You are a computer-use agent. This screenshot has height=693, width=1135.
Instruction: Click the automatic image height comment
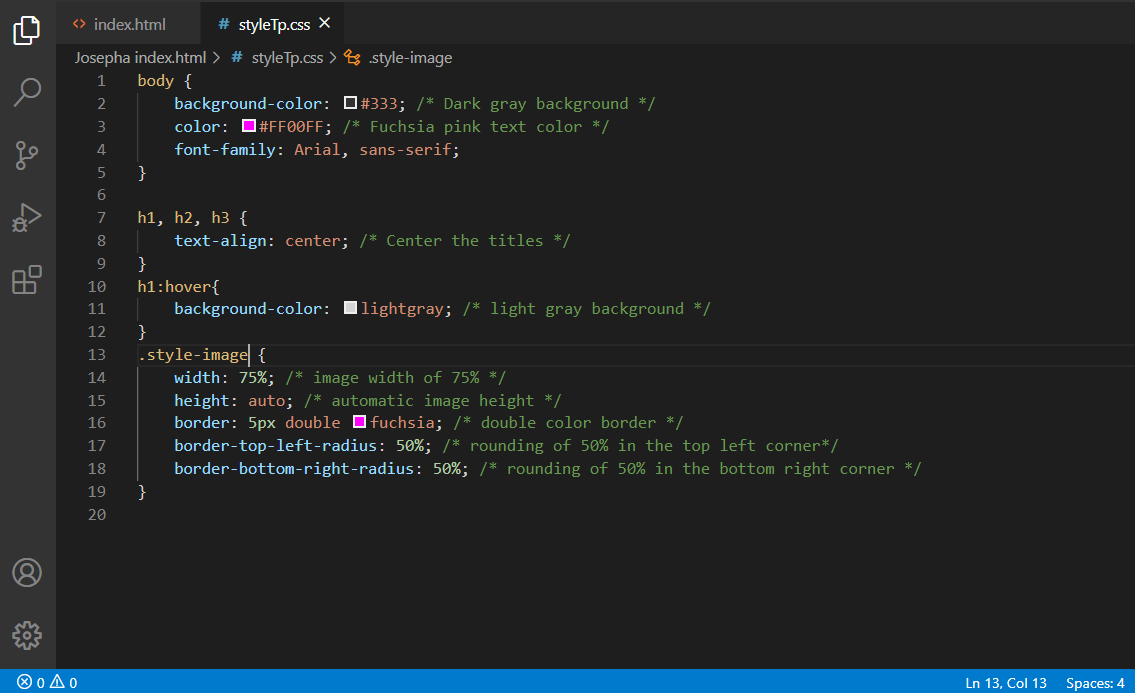(433, 401)
